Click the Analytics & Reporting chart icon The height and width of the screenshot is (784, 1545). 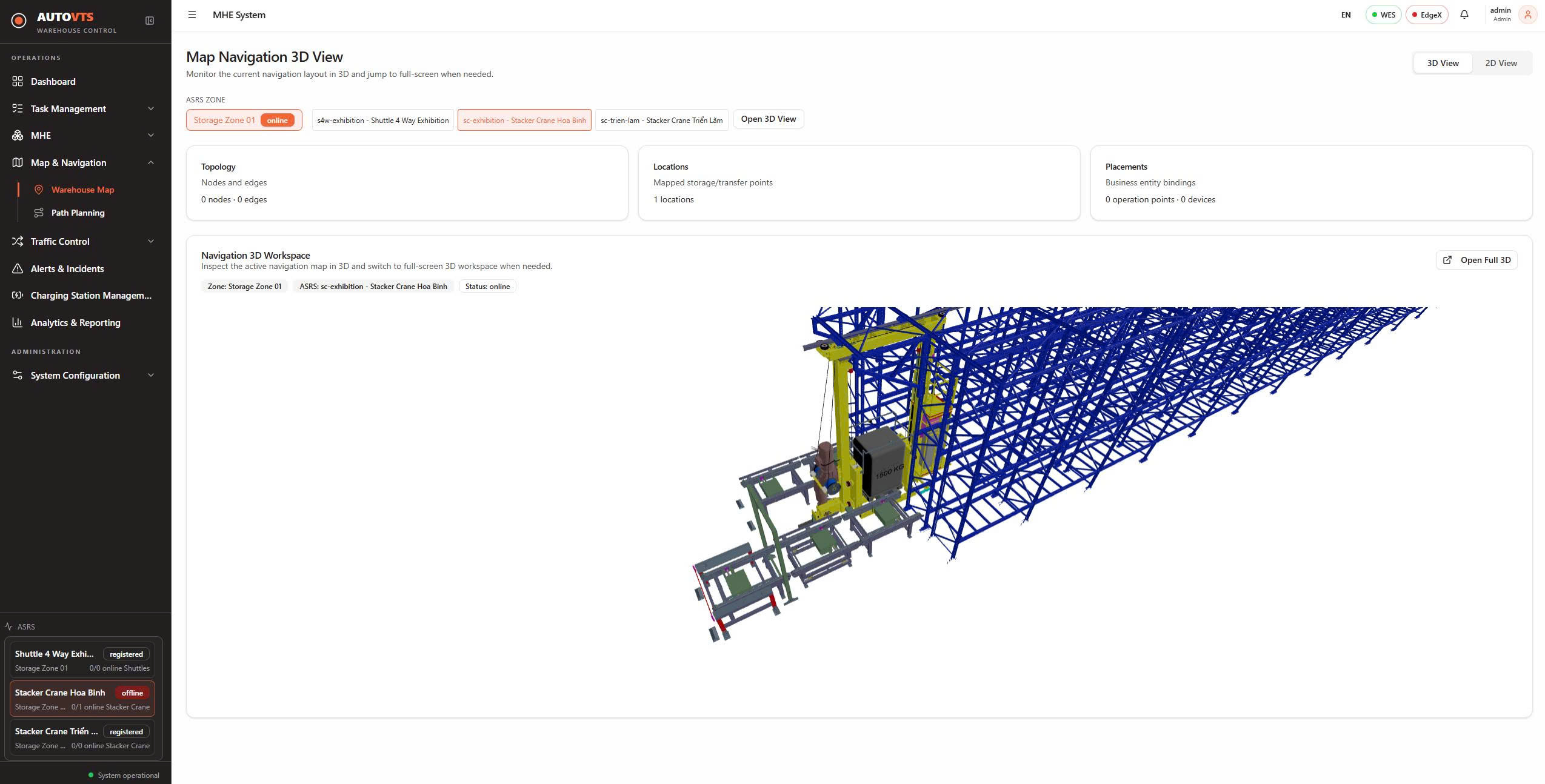(18, 322)
